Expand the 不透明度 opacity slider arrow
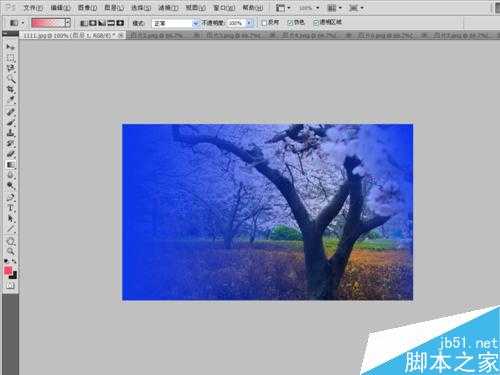 249,23
